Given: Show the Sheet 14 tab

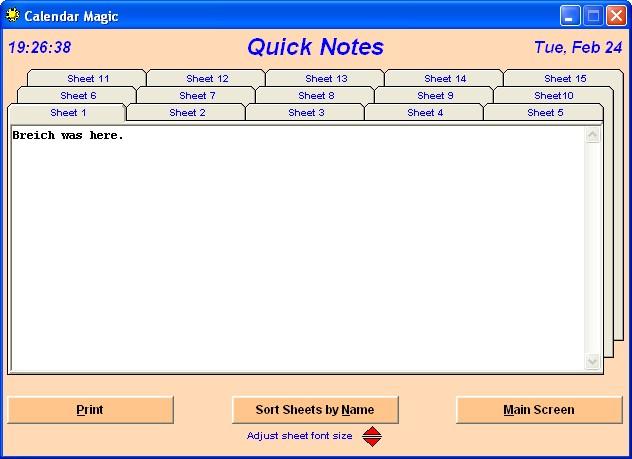Looking at the screenshot, I should pos(445,79).
